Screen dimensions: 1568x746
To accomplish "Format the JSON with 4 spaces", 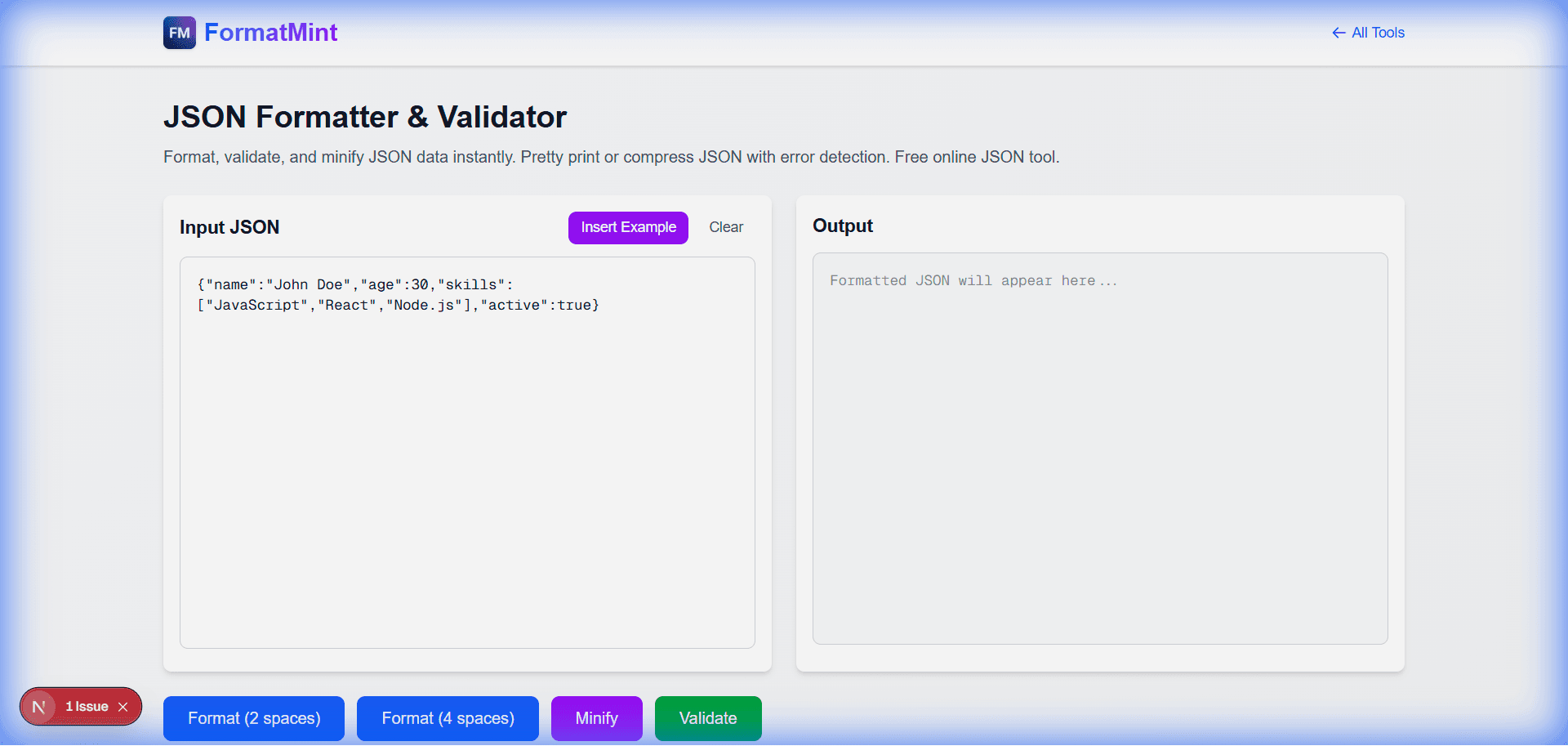I will 448,718.
